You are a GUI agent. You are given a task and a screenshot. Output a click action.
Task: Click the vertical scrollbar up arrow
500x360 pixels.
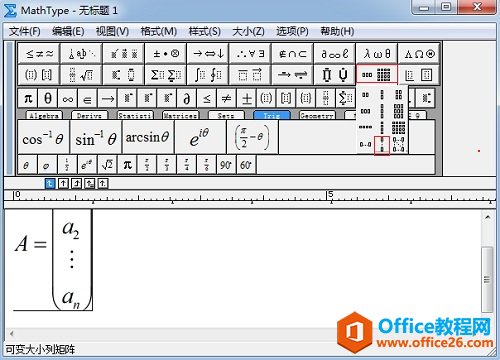[487, 218]
